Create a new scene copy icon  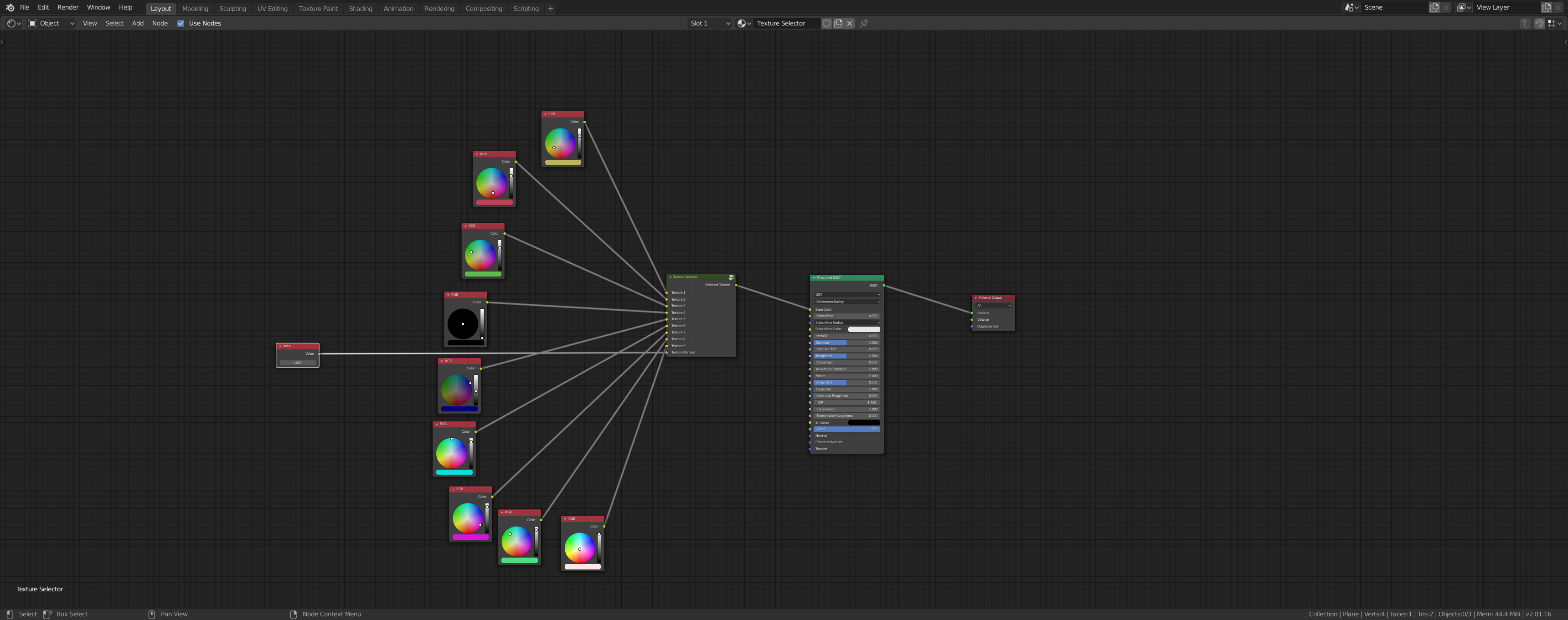pyautogui.click(x=1434, y=7)
